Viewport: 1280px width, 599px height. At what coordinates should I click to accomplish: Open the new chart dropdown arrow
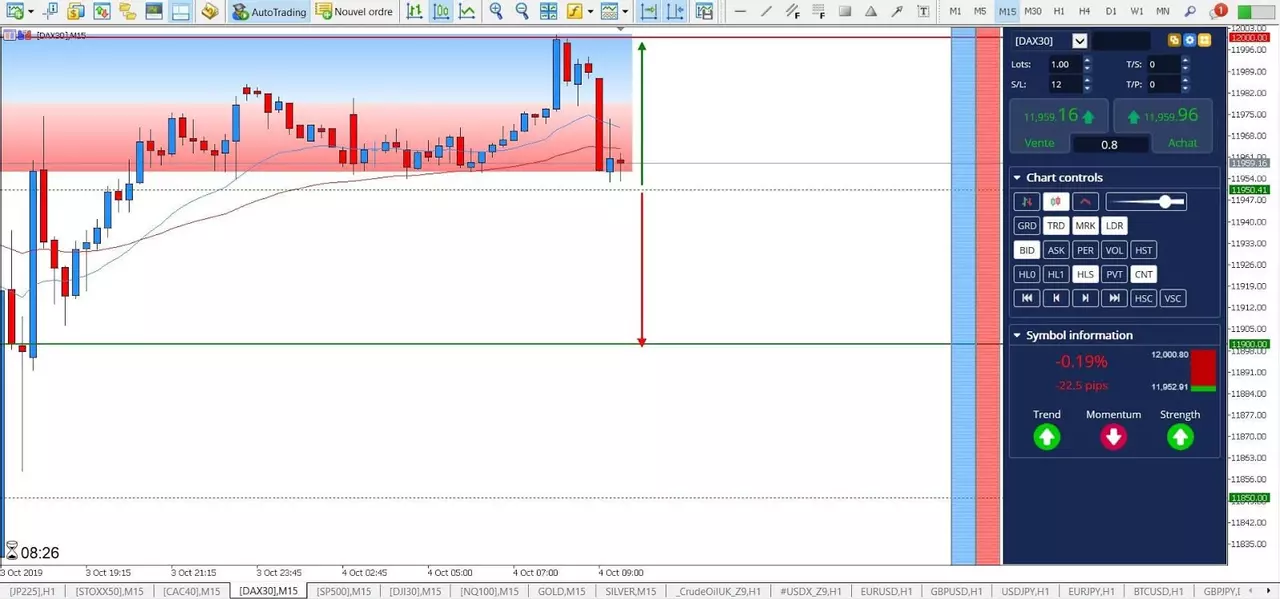[x=31, y=11]
